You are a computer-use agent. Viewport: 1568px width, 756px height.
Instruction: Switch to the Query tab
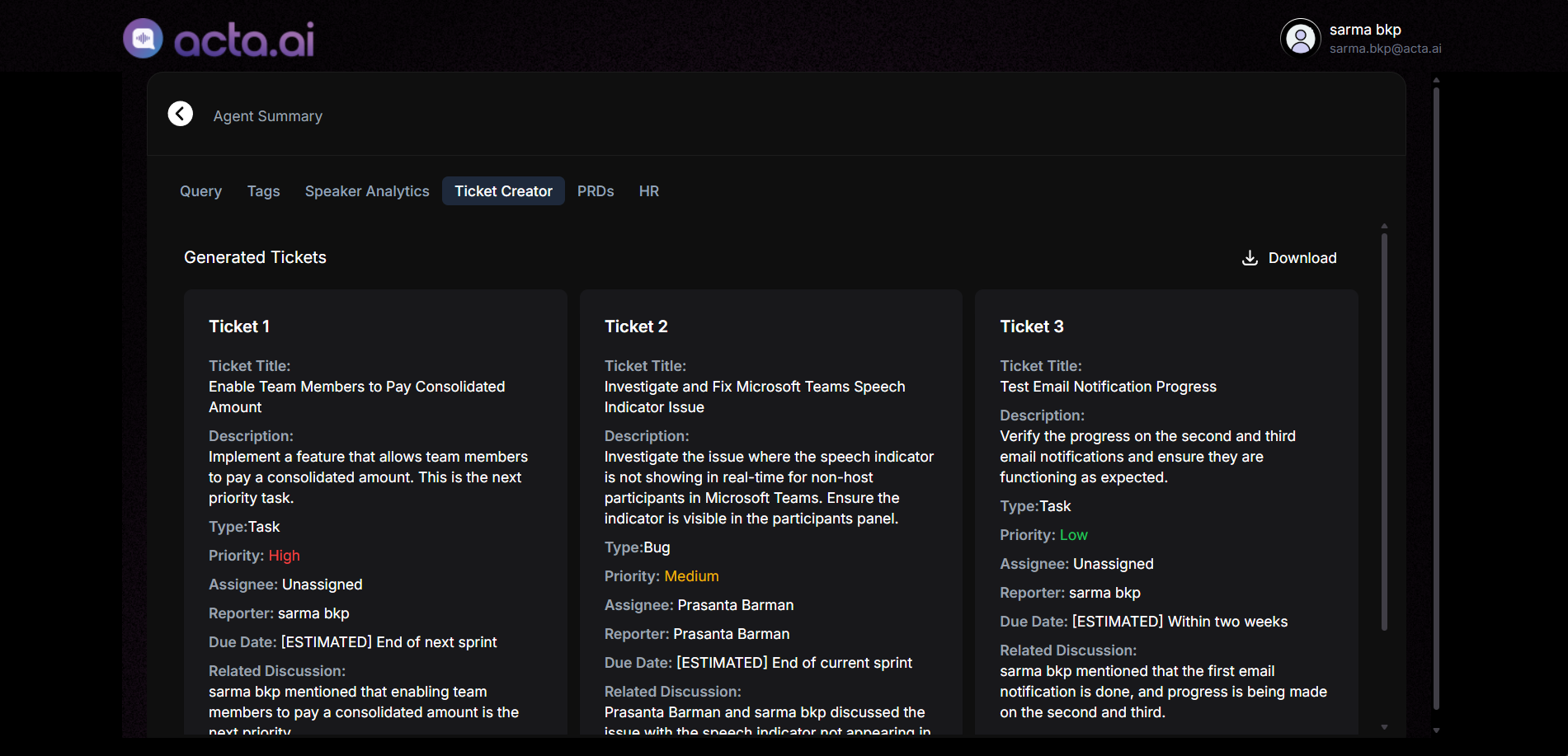(200, 190)
